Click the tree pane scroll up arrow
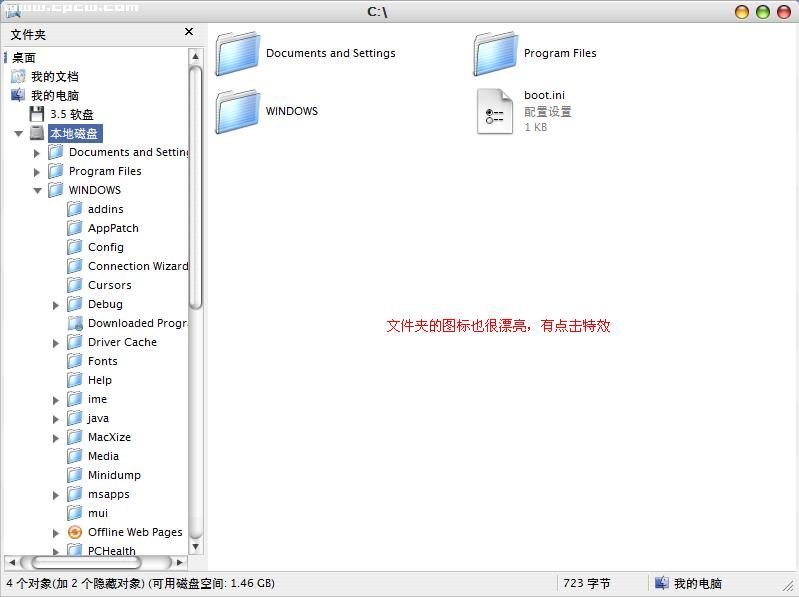Viewport: 799px width, 597px height. tap(195, 56)
